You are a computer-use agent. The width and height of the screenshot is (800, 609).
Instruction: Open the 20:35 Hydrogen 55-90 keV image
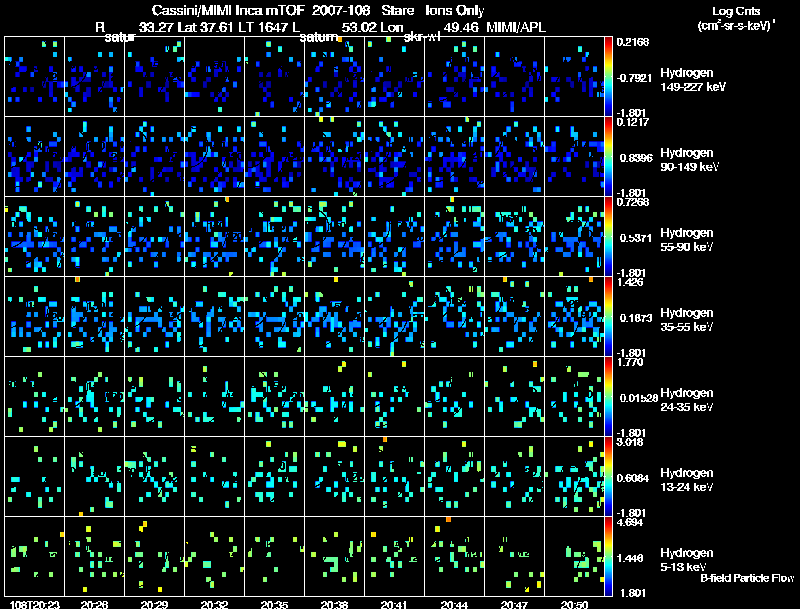click(274, 237)
